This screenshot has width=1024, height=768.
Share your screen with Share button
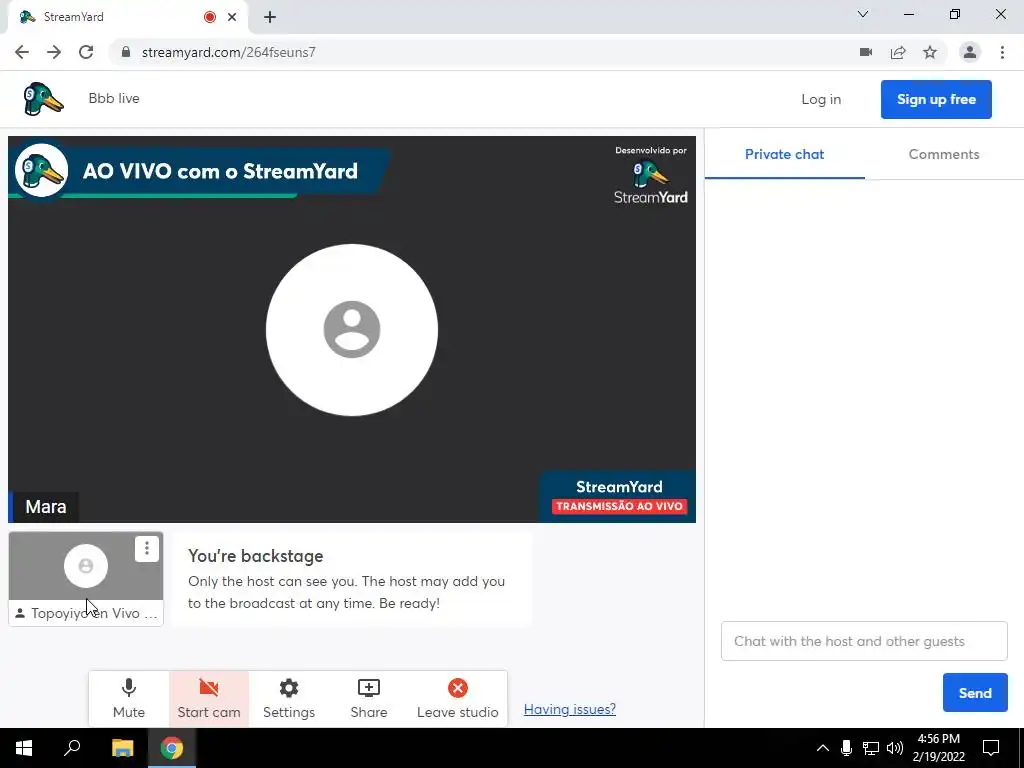coord(368,698)
